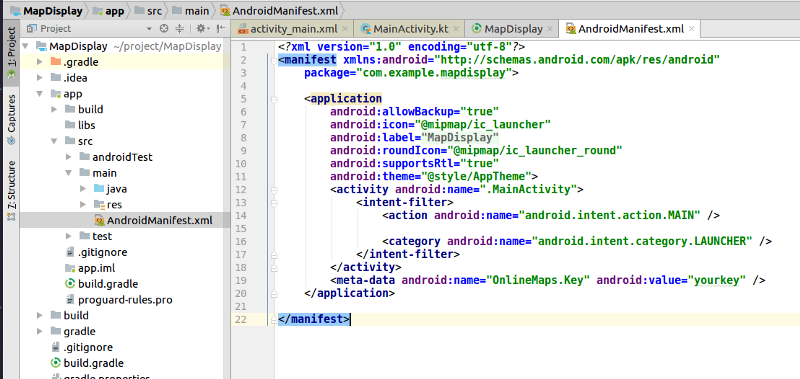Collapse the app module arrow
The width and height of the screenshot is (800, 379).
pos(40,94)
